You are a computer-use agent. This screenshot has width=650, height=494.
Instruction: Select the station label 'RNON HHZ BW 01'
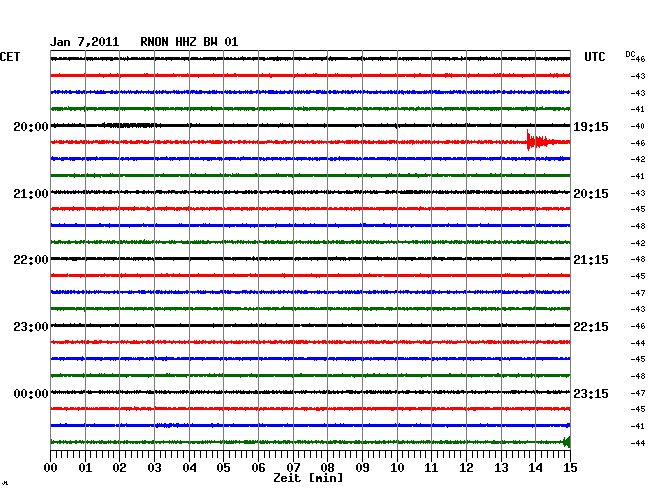pyautogui.click(x=189, y=42)
